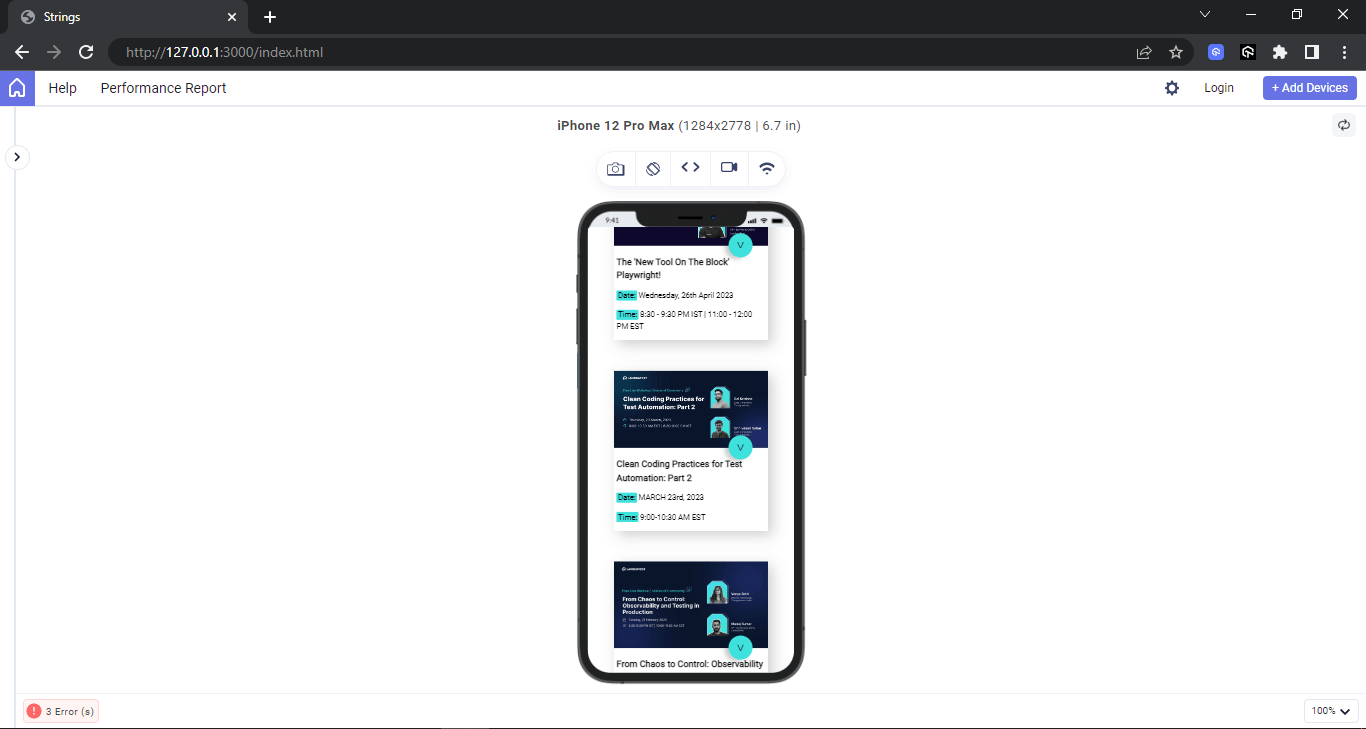Click inside the URL address bar
Image resolution: width=1366 pixels, height=729 pixels.
400,52
